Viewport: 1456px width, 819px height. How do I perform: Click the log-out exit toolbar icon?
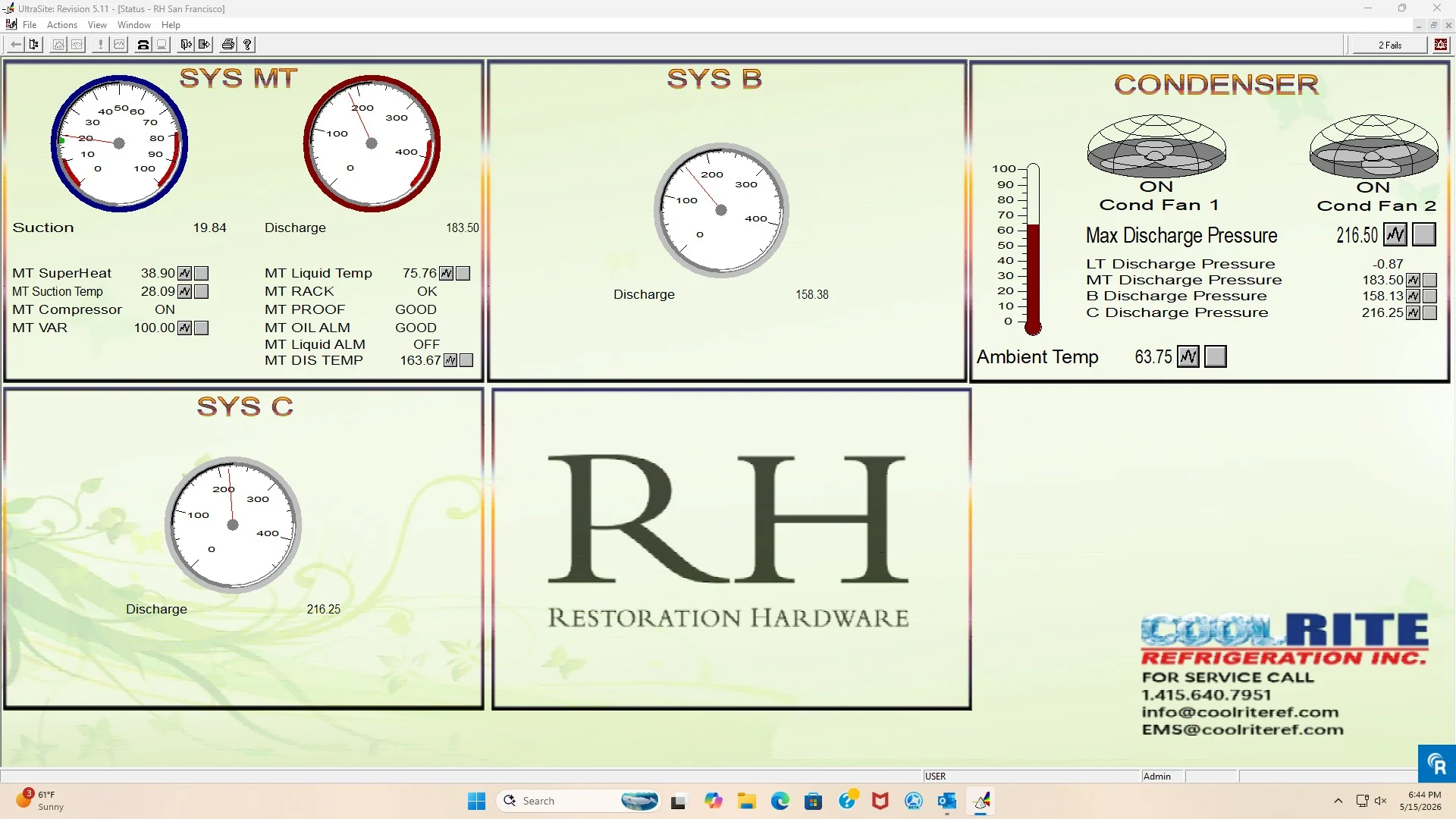coord(204,45)
